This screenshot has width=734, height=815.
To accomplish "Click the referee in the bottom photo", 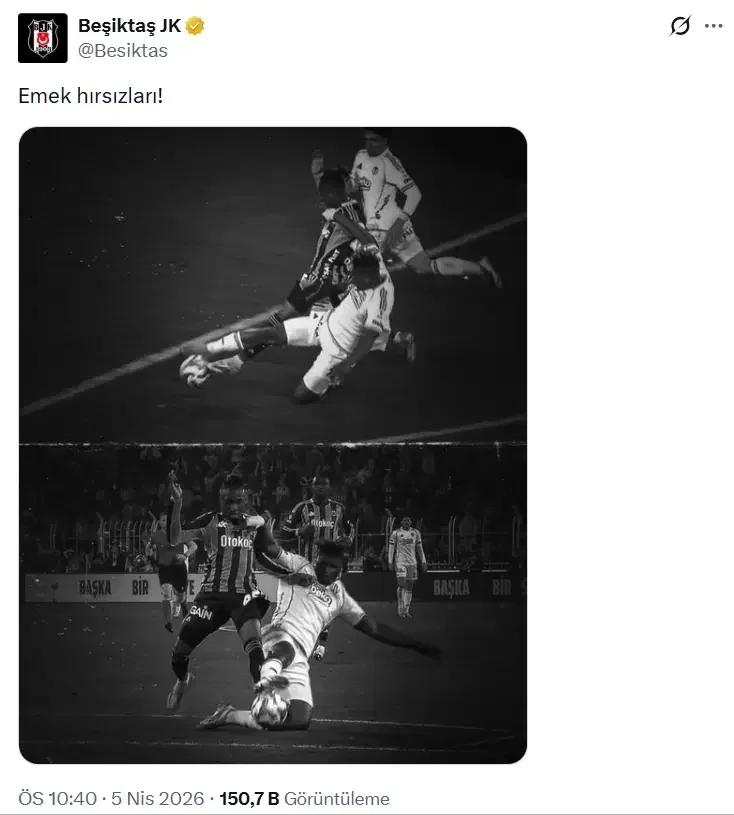I will tap(173, 567).
